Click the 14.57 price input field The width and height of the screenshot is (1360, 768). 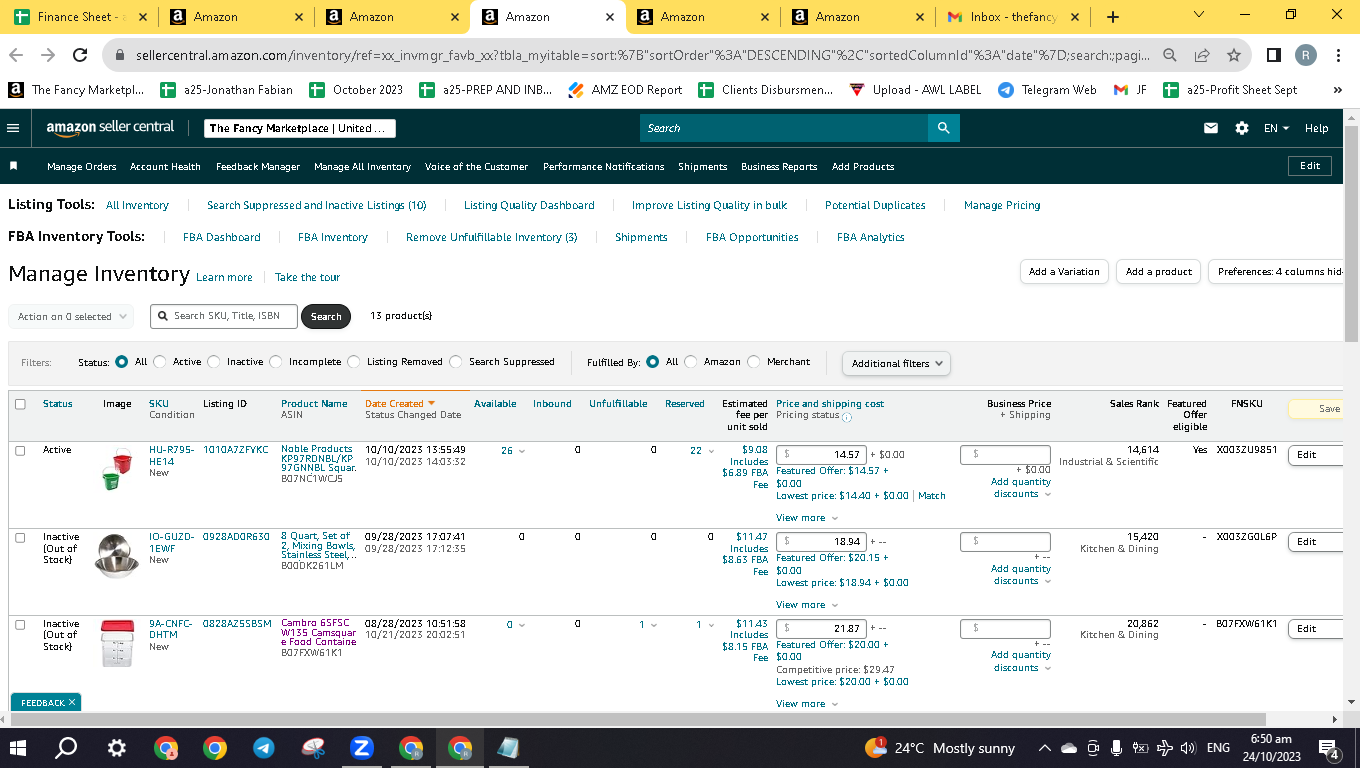click(x=821, y=455)
